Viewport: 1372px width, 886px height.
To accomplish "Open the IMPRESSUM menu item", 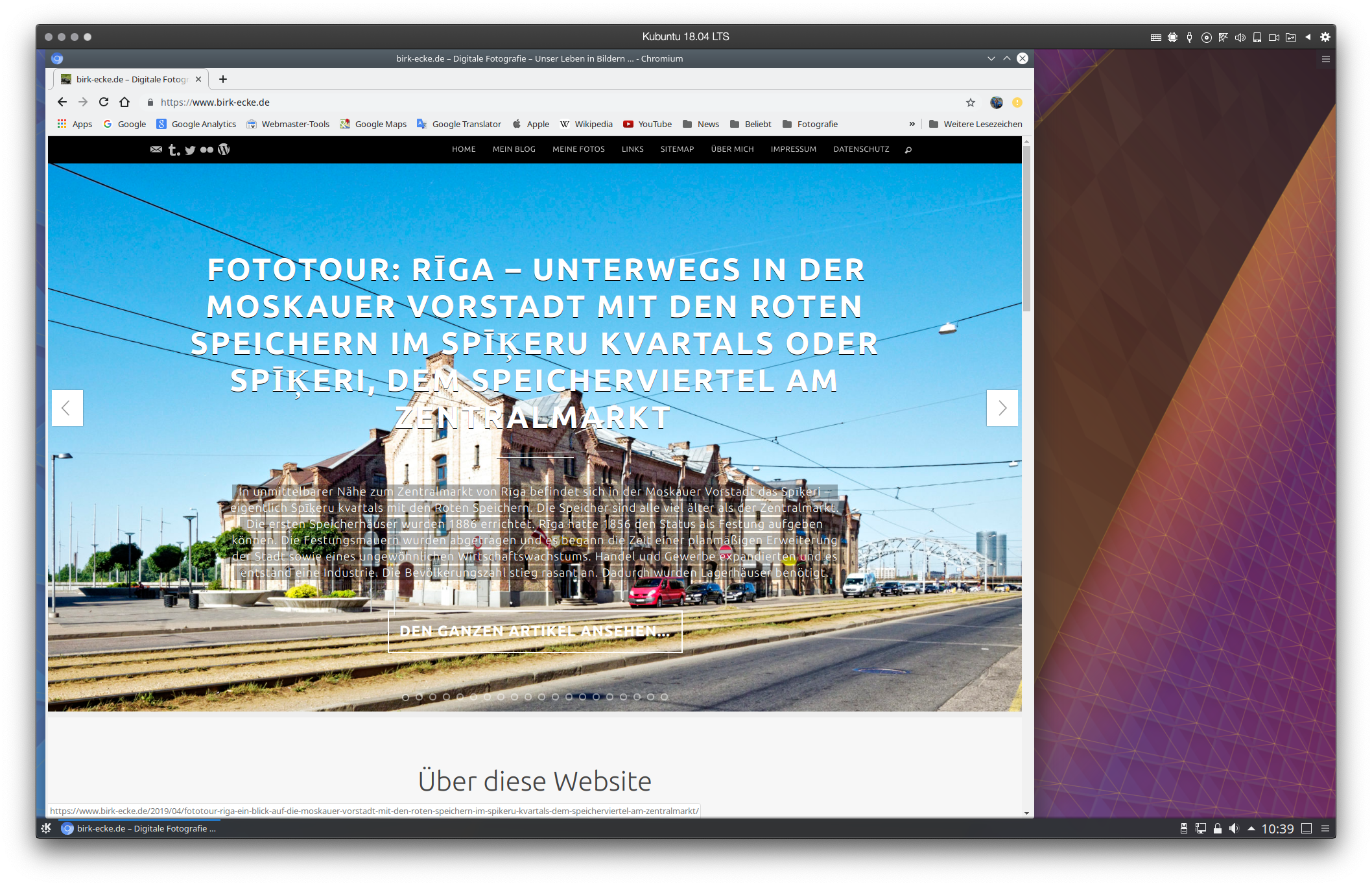I will point(794,149).
